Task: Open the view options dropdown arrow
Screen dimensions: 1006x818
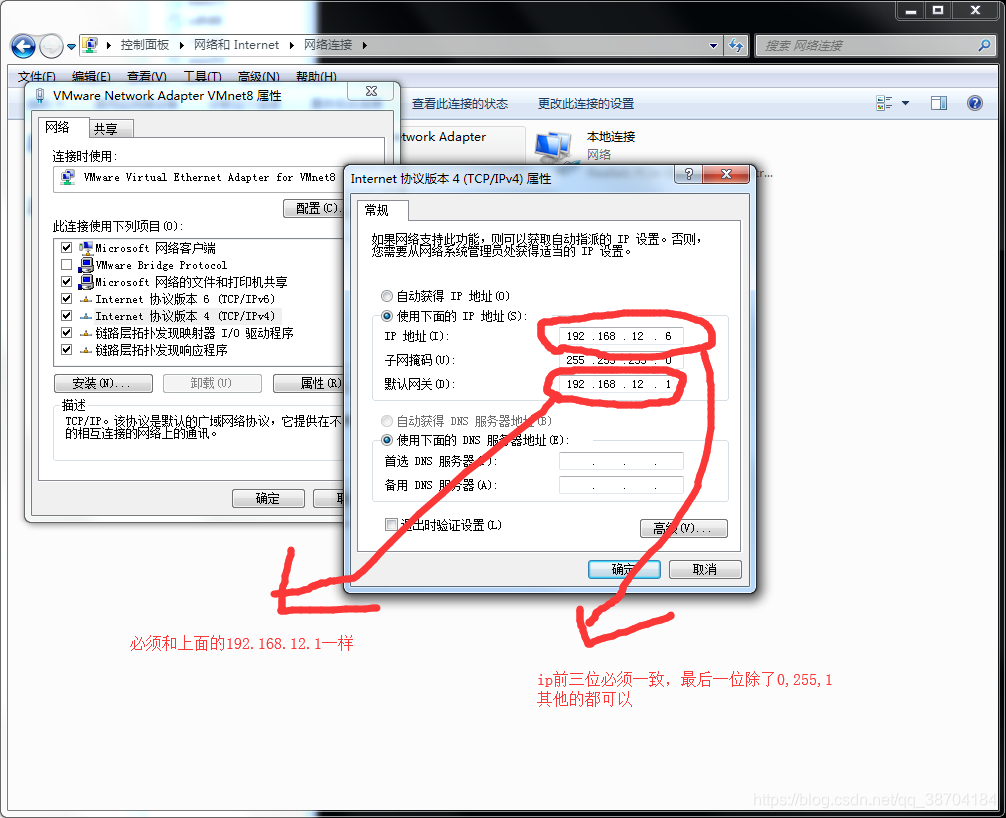Action: [905, 103]
